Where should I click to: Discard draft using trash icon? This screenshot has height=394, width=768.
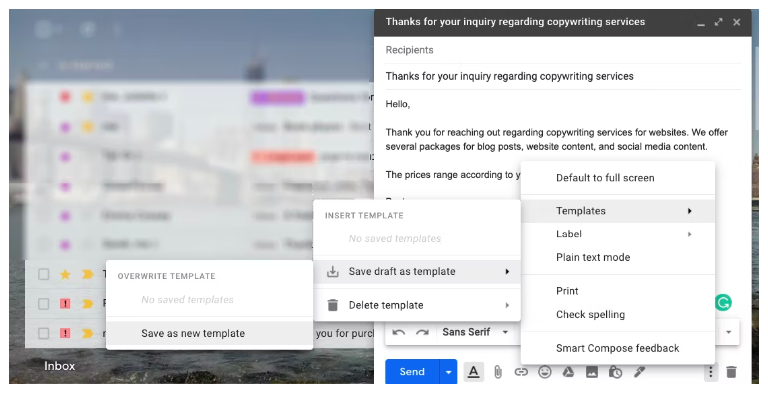point(731,372)
